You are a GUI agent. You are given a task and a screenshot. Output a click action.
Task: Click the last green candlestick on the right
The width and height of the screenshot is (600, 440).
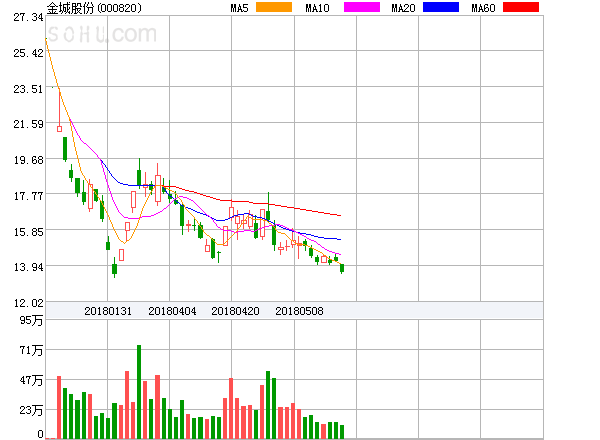point(342,268)
